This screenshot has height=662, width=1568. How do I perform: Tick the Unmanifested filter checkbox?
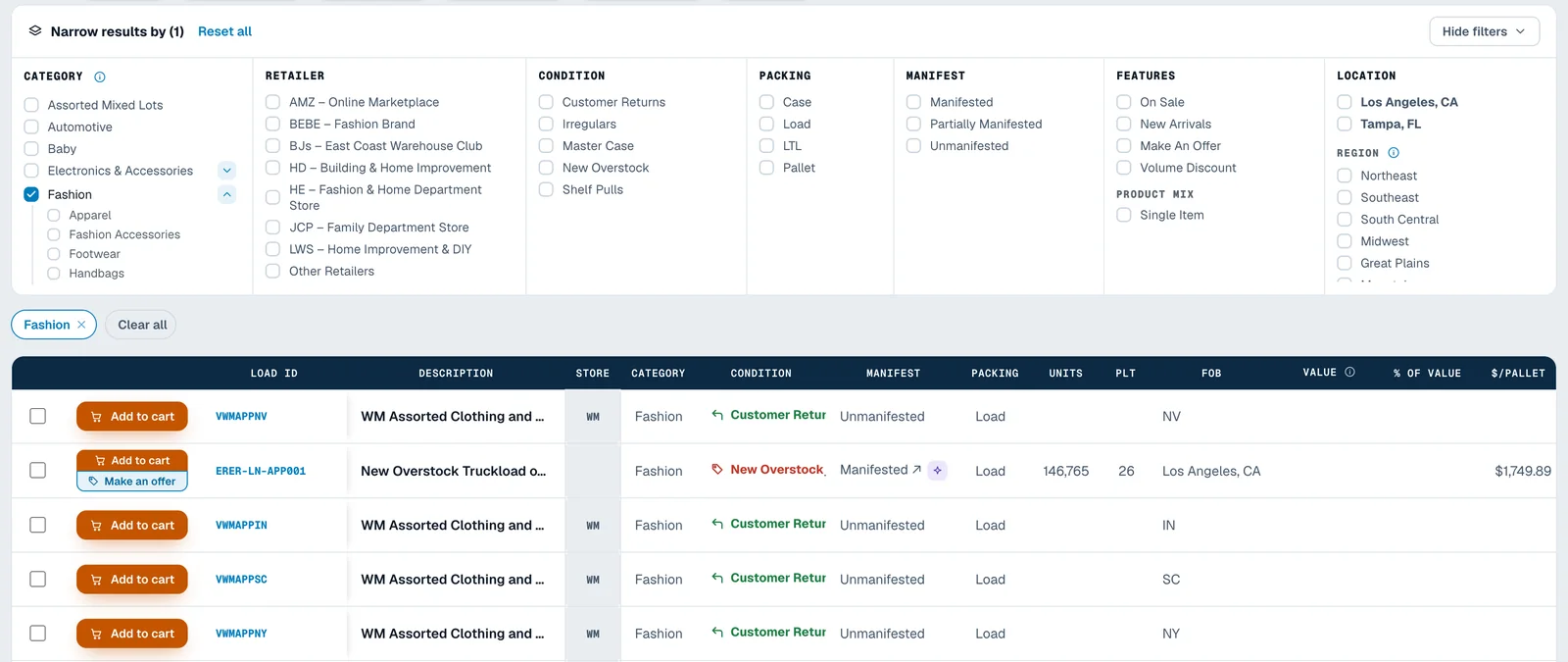[x=913, y=146]
